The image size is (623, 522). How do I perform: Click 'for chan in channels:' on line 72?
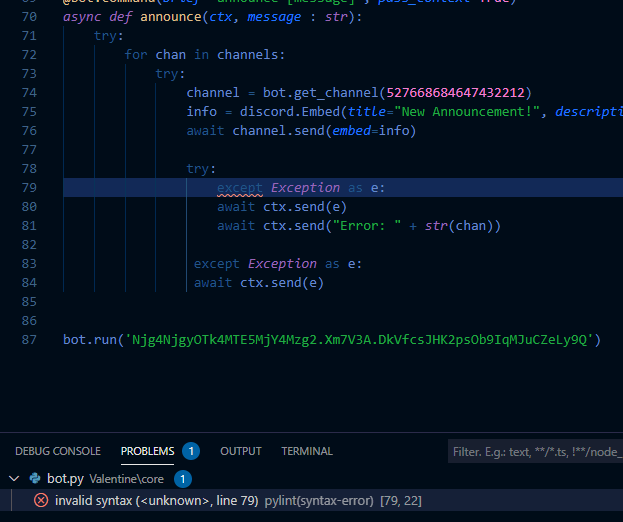coord(205,54)
